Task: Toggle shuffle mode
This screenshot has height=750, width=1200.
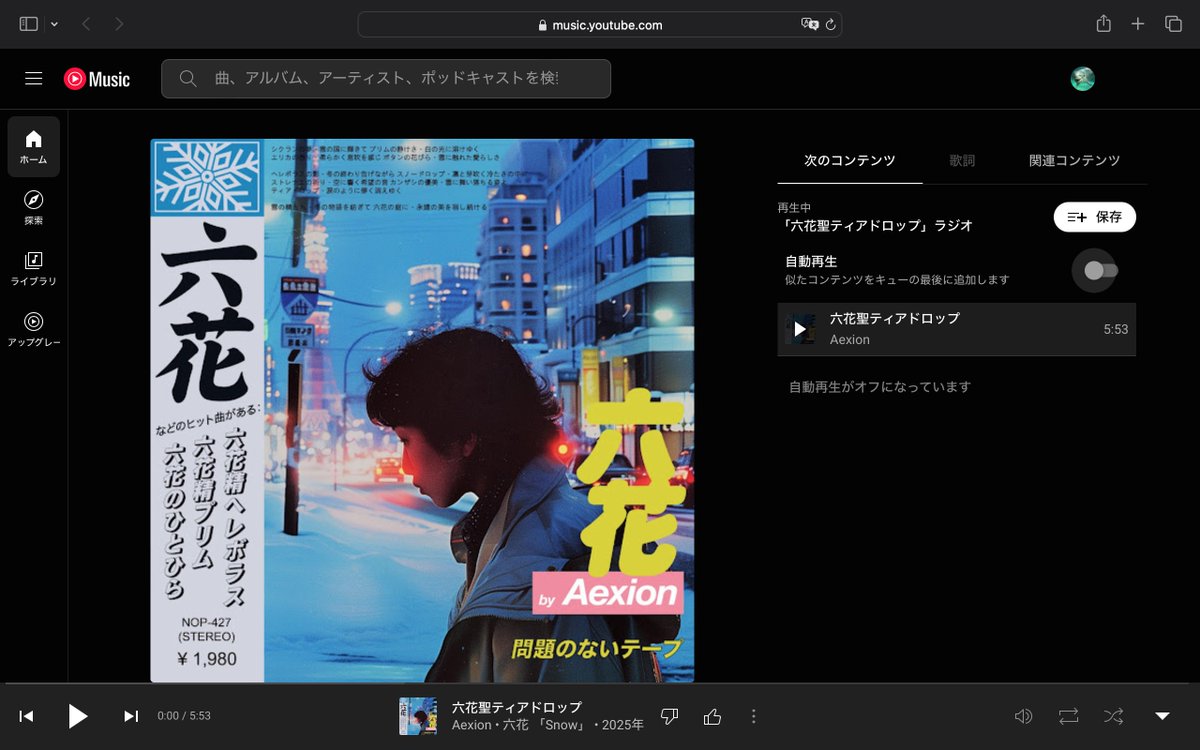Action: pyautogui.click(x=1113, y=716)
